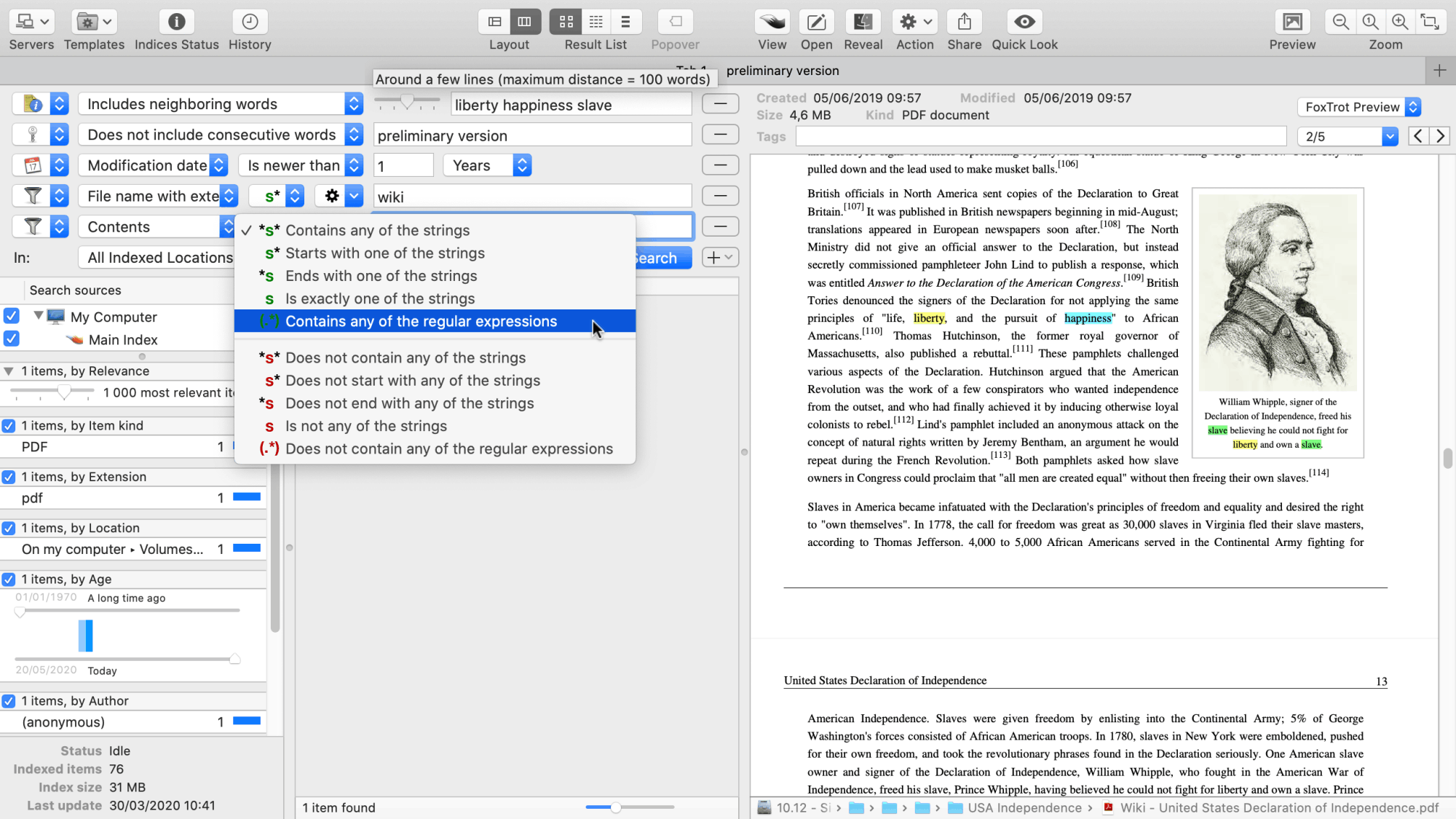1456x819 pixels.
Task: Open the Indices Status info icon
Action: tap(176, 22)
